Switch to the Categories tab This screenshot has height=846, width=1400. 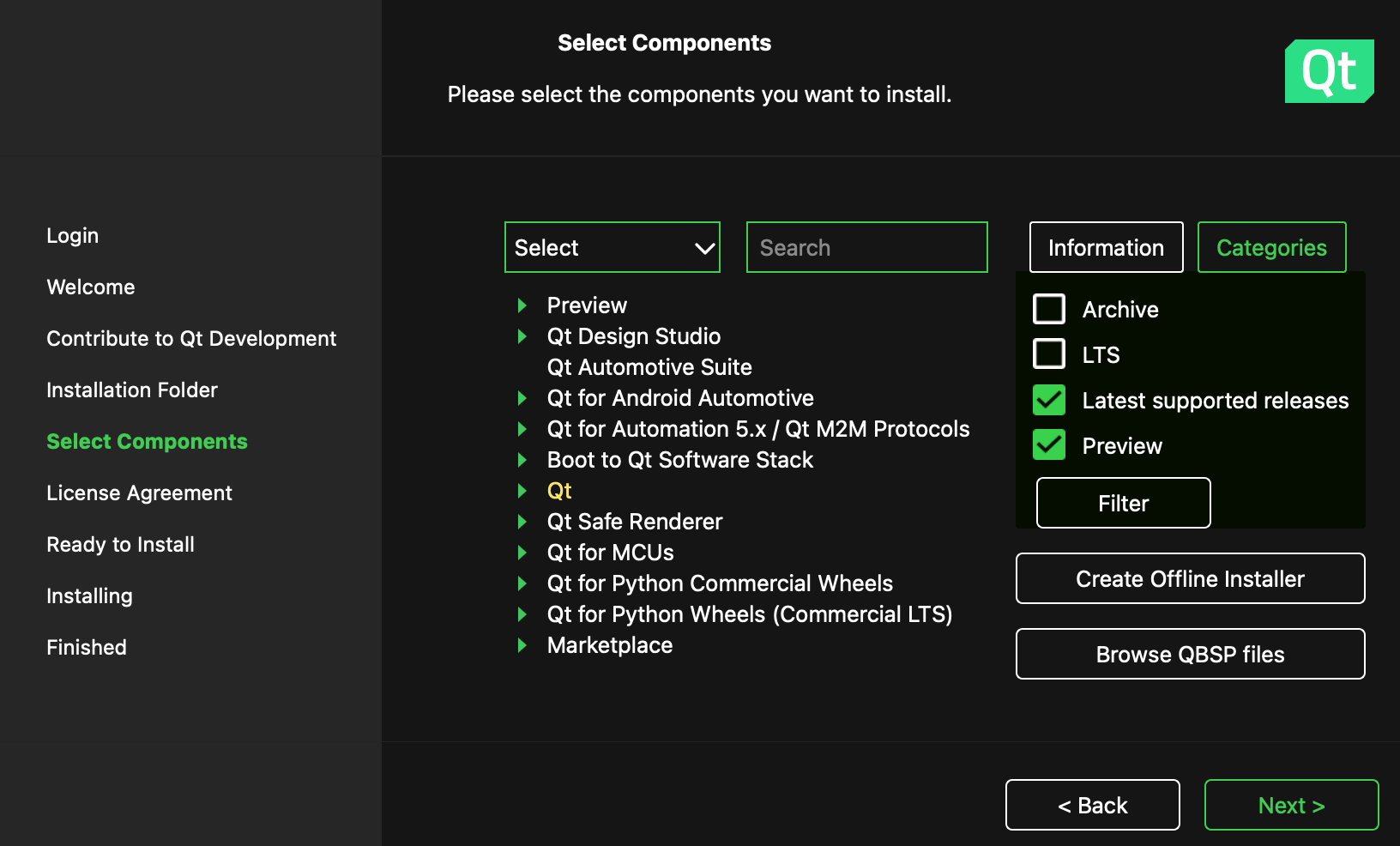point(1271,247)
